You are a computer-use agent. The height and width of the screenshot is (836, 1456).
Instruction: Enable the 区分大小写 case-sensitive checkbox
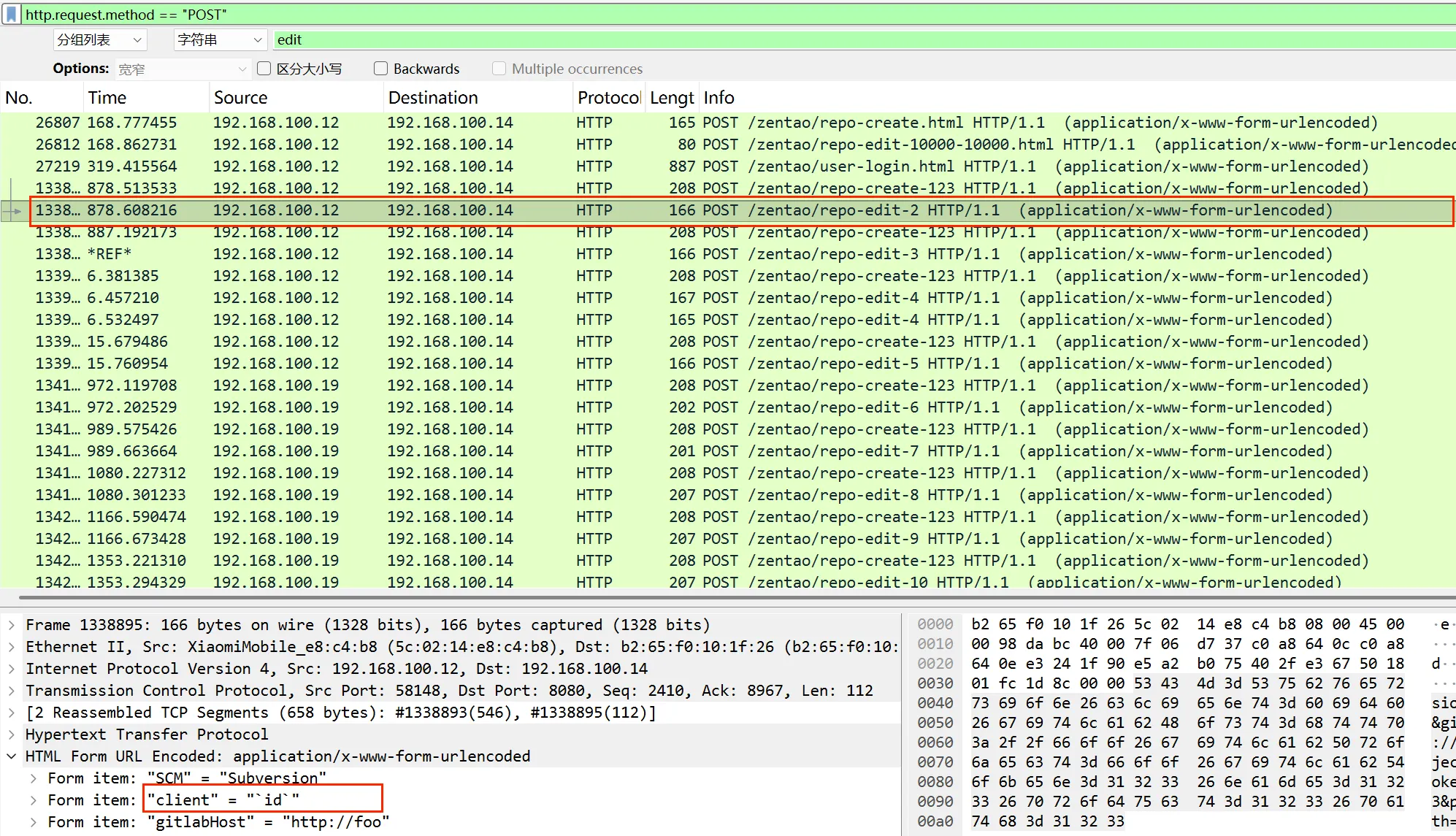(x=264, y=69)
